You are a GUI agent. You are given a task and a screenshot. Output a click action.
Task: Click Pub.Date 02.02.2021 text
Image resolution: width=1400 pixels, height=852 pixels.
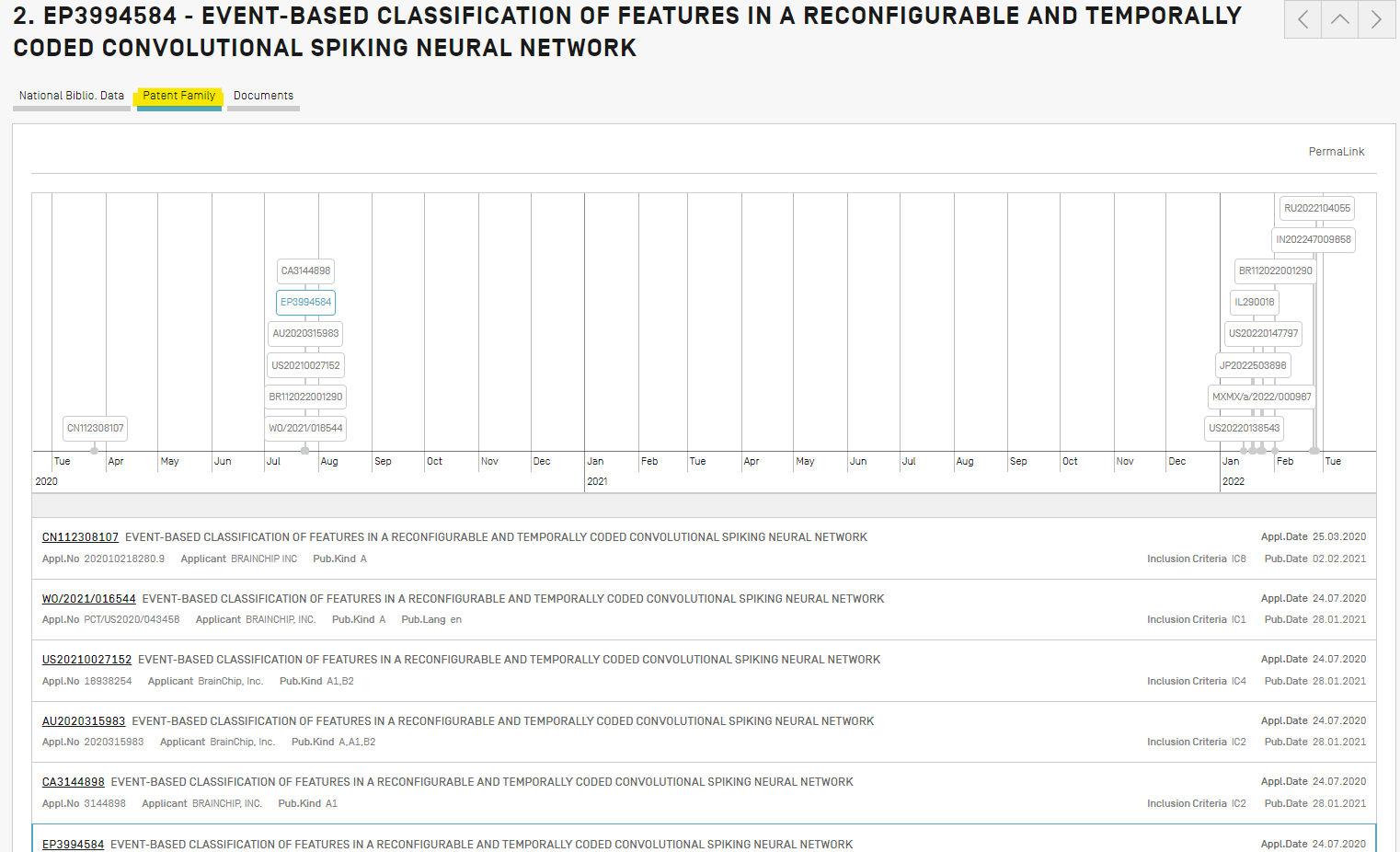coord(1315,558)
